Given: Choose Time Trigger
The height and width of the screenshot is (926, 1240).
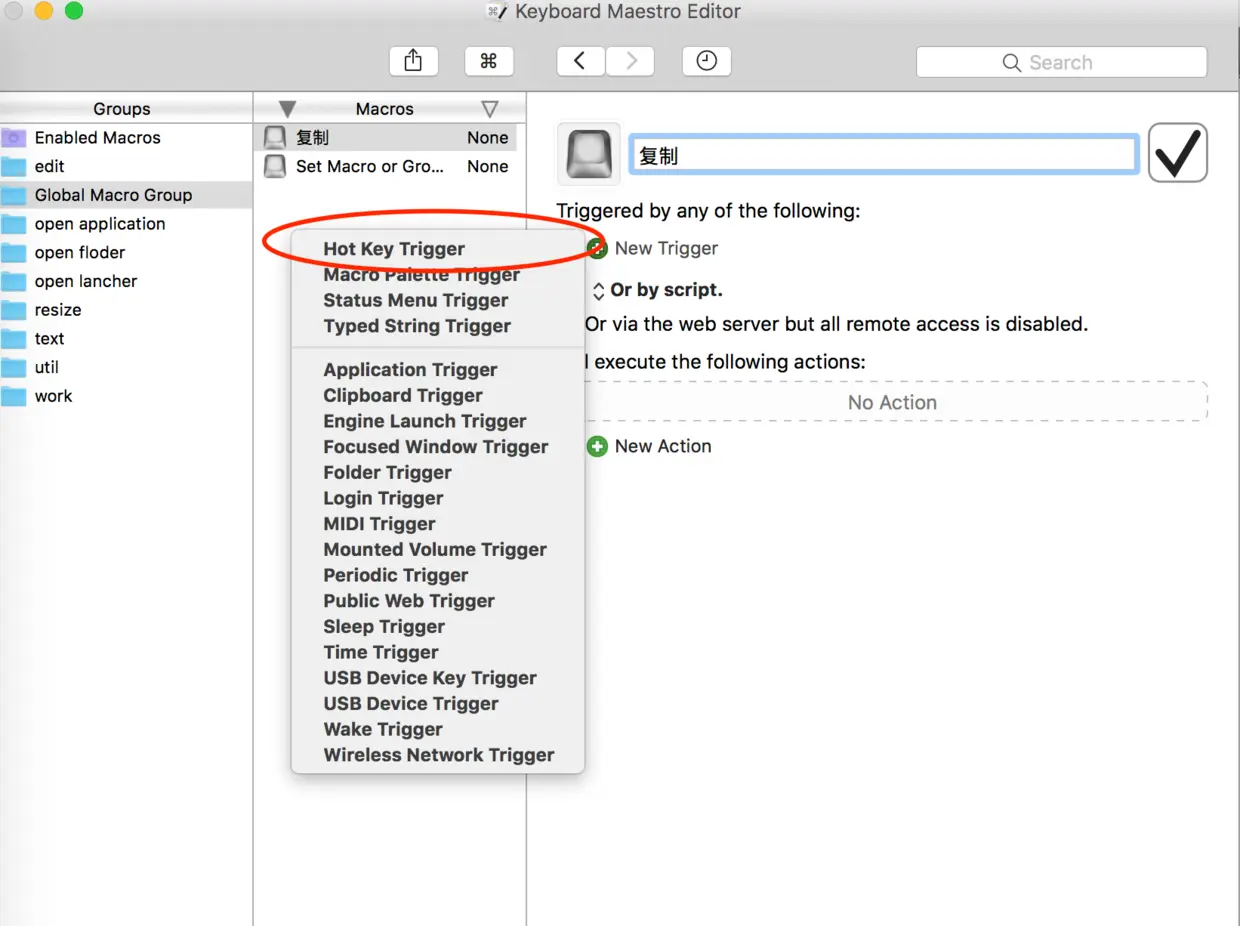Looking at the screenshot, I should [438, 652].
